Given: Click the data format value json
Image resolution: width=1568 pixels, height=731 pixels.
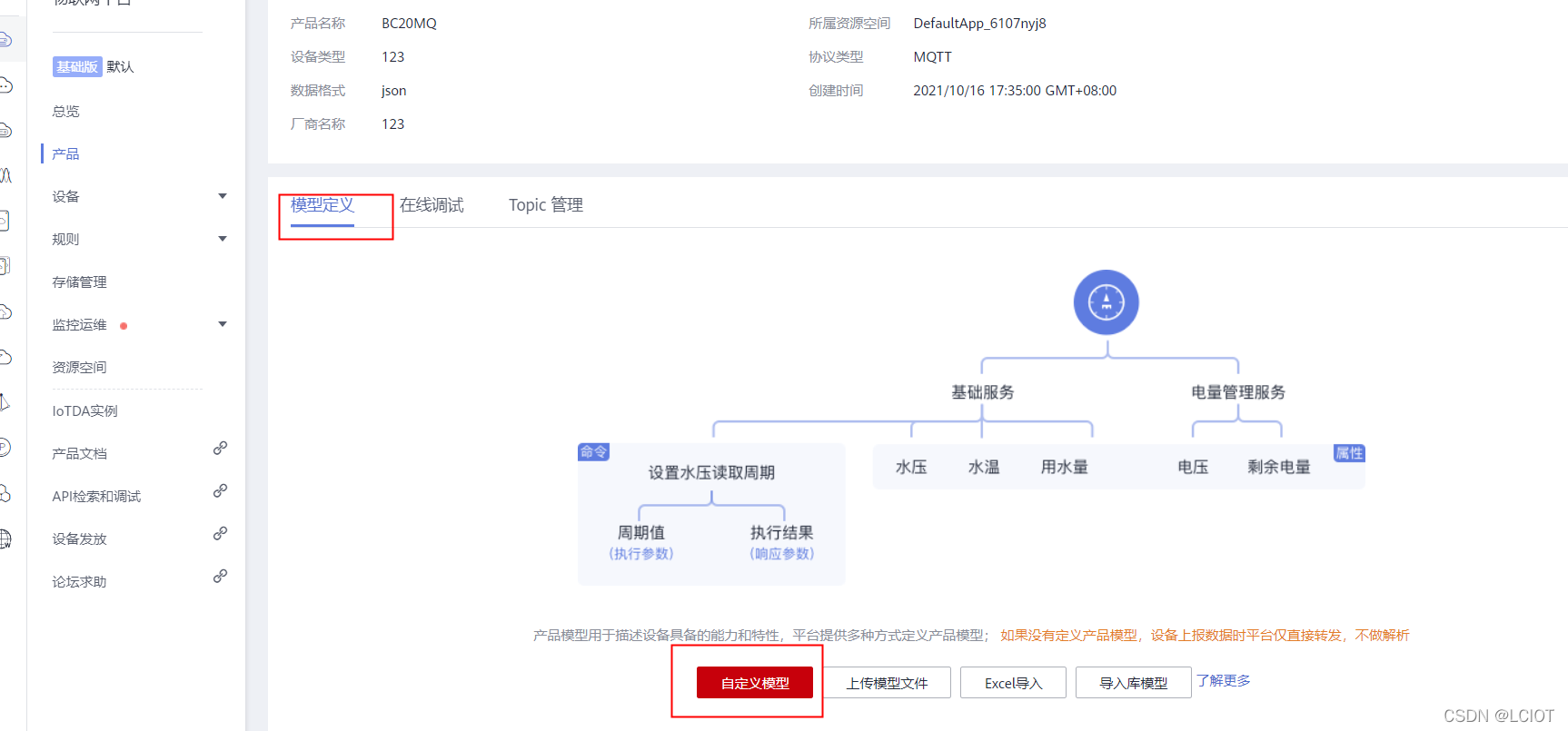Looking at the screenshot, I should point(393,91).
